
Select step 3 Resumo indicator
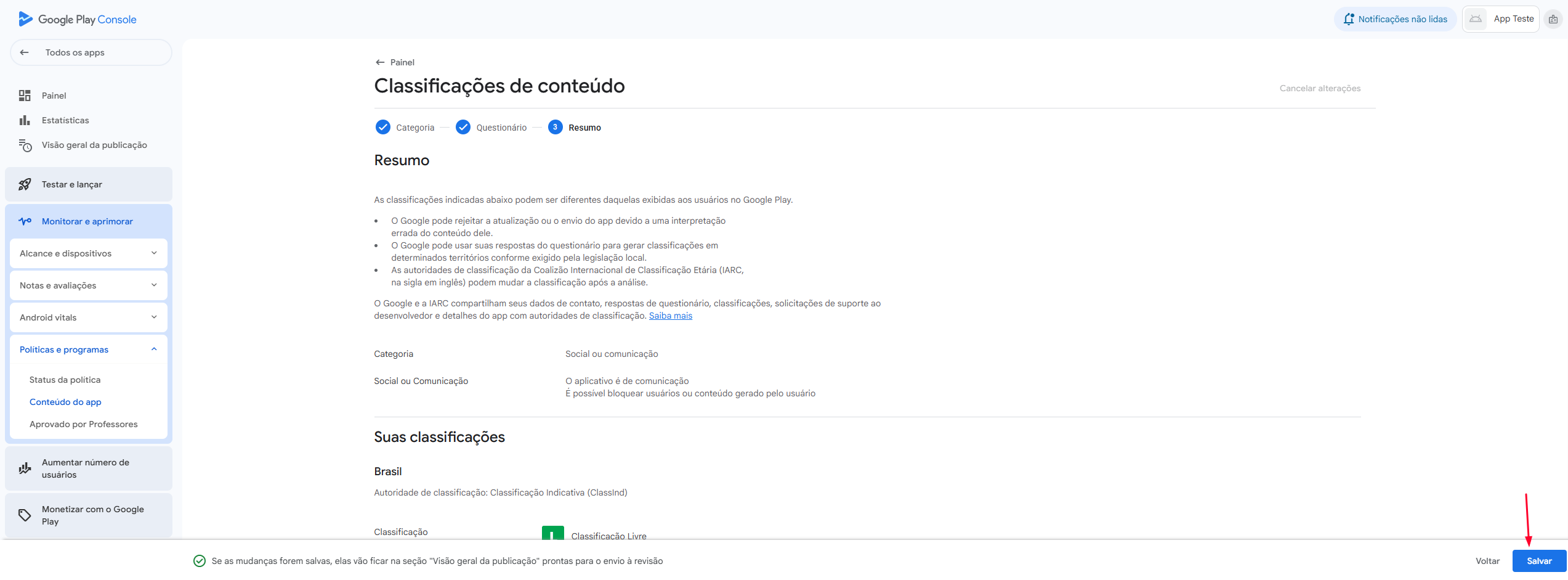pos(555,128)
